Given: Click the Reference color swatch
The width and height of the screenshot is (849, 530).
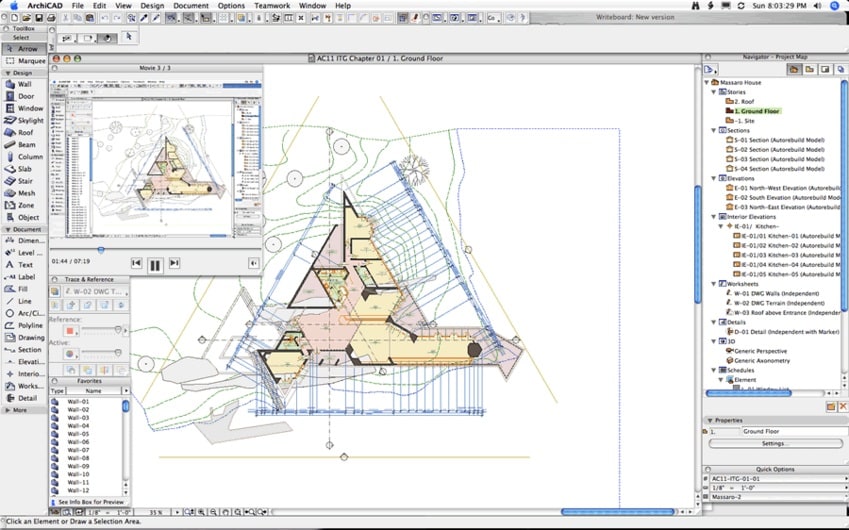Looking at the screenshot, I should (x=69, y=330).
